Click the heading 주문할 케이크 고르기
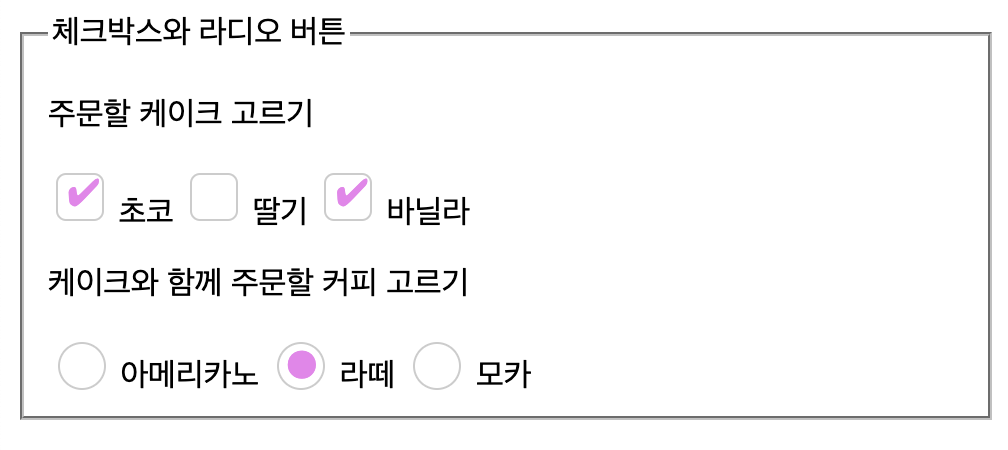Screen dimensions: 1008x450 click(x=181, y=113)
